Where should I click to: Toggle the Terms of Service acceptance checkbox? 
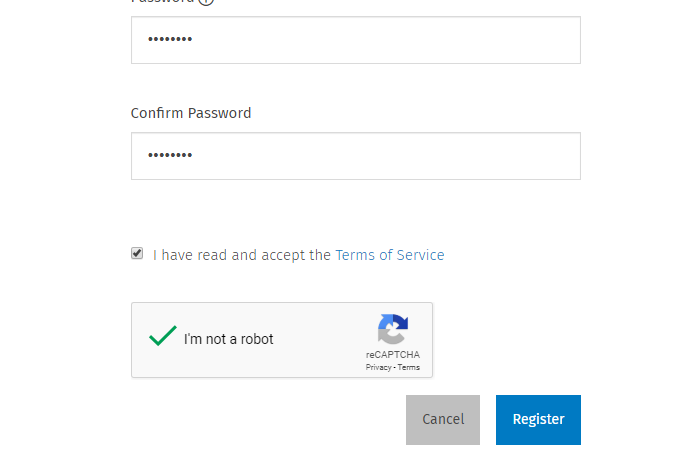point(137,253)
